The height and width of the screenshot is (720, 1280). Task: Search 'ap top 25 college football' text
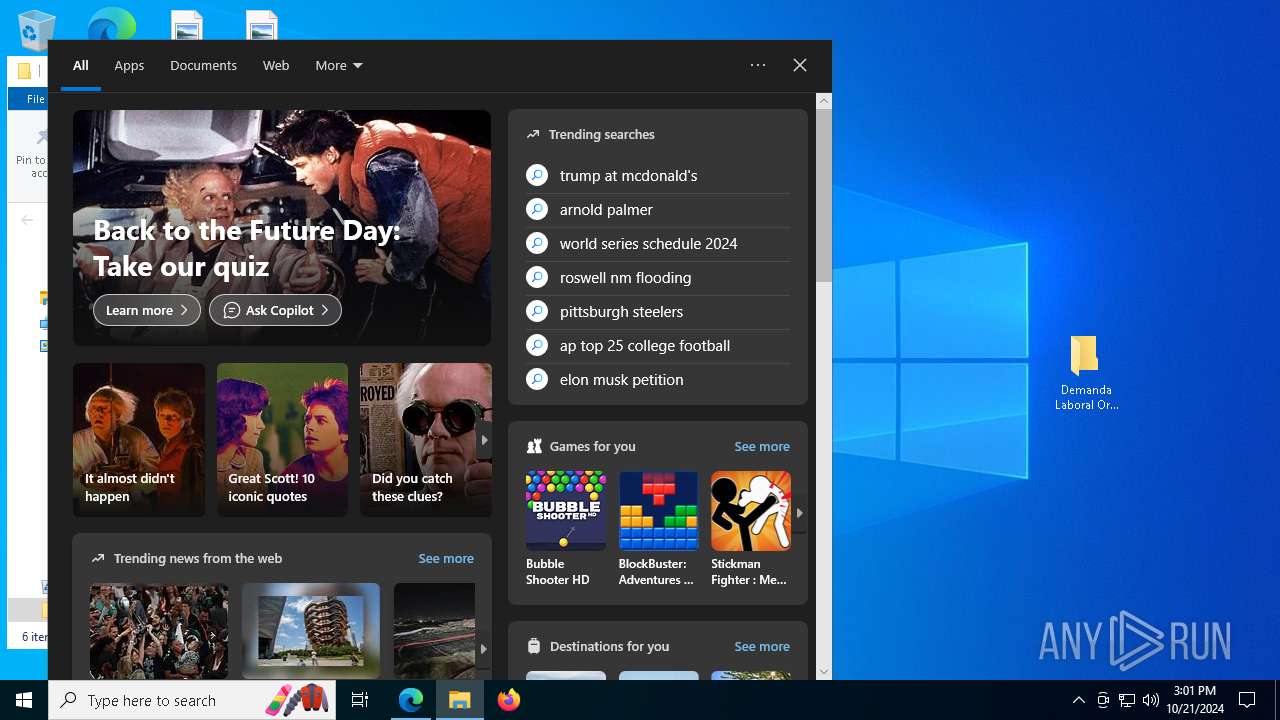click(x=645, y=345)
